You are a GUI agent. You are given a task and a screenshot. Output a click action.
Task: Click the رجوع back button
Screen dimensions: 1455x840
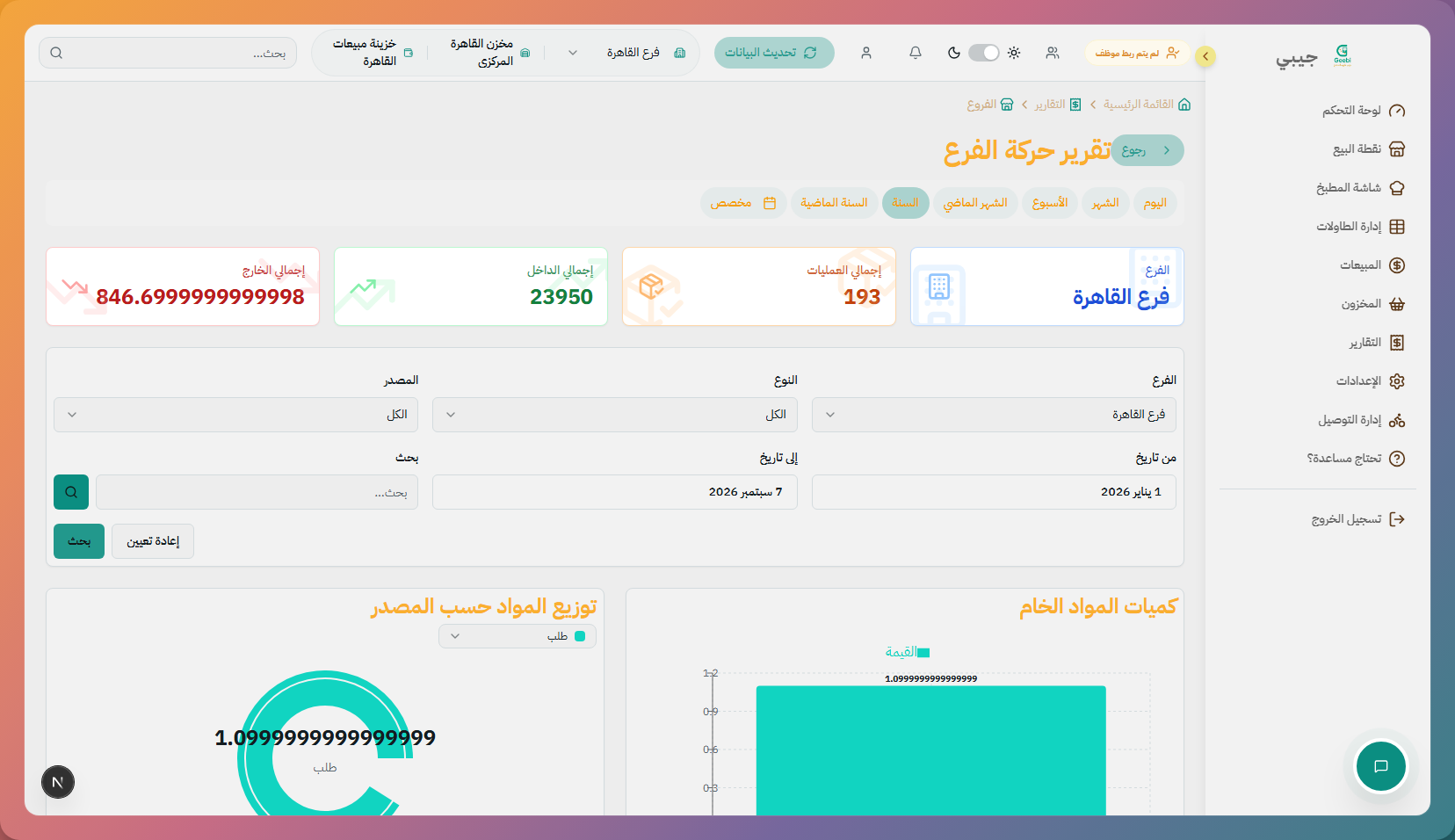tap(1147, 150)
